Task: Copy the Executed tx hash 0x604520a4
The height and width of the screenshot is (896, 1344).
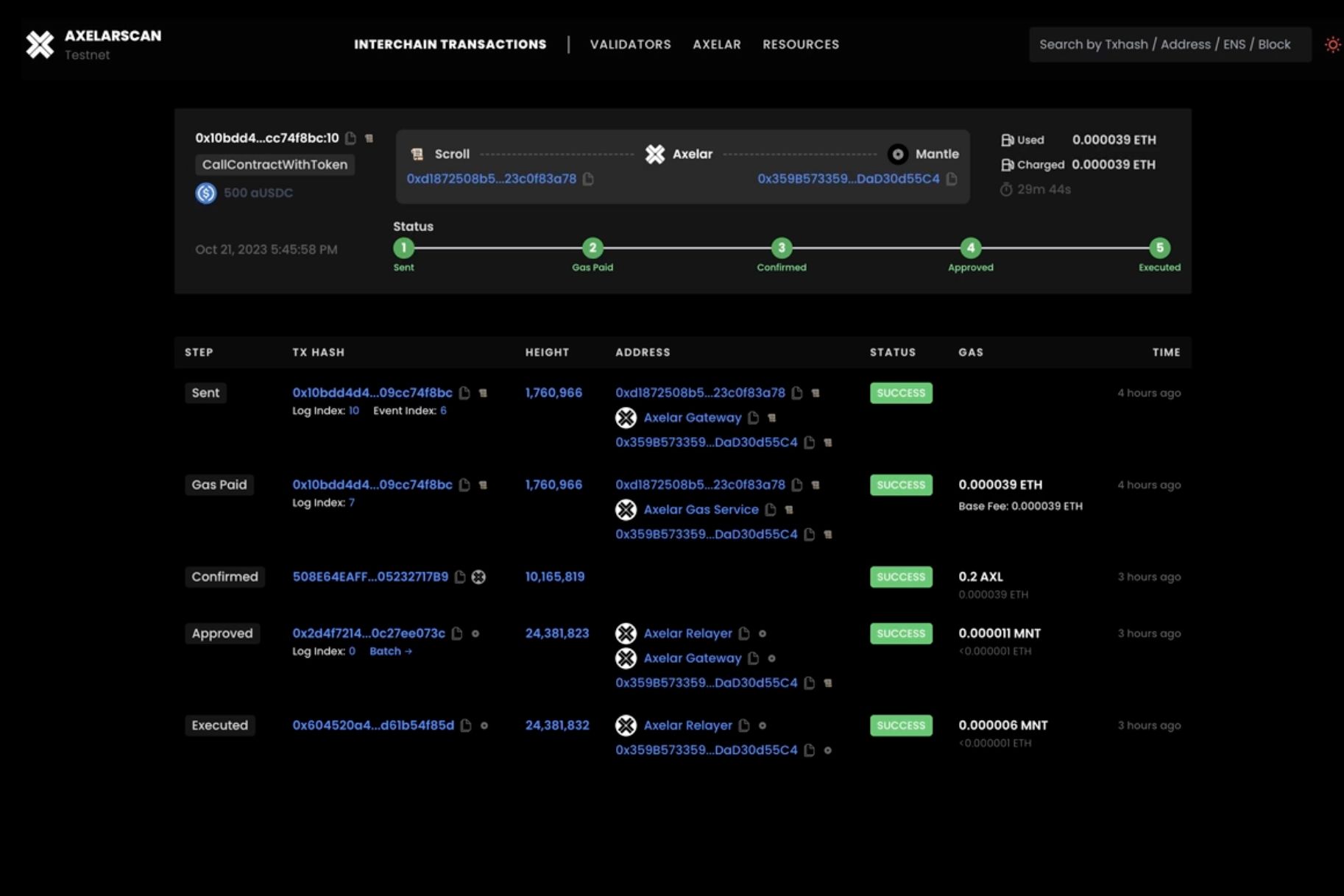Action: [x=466, y=725]
